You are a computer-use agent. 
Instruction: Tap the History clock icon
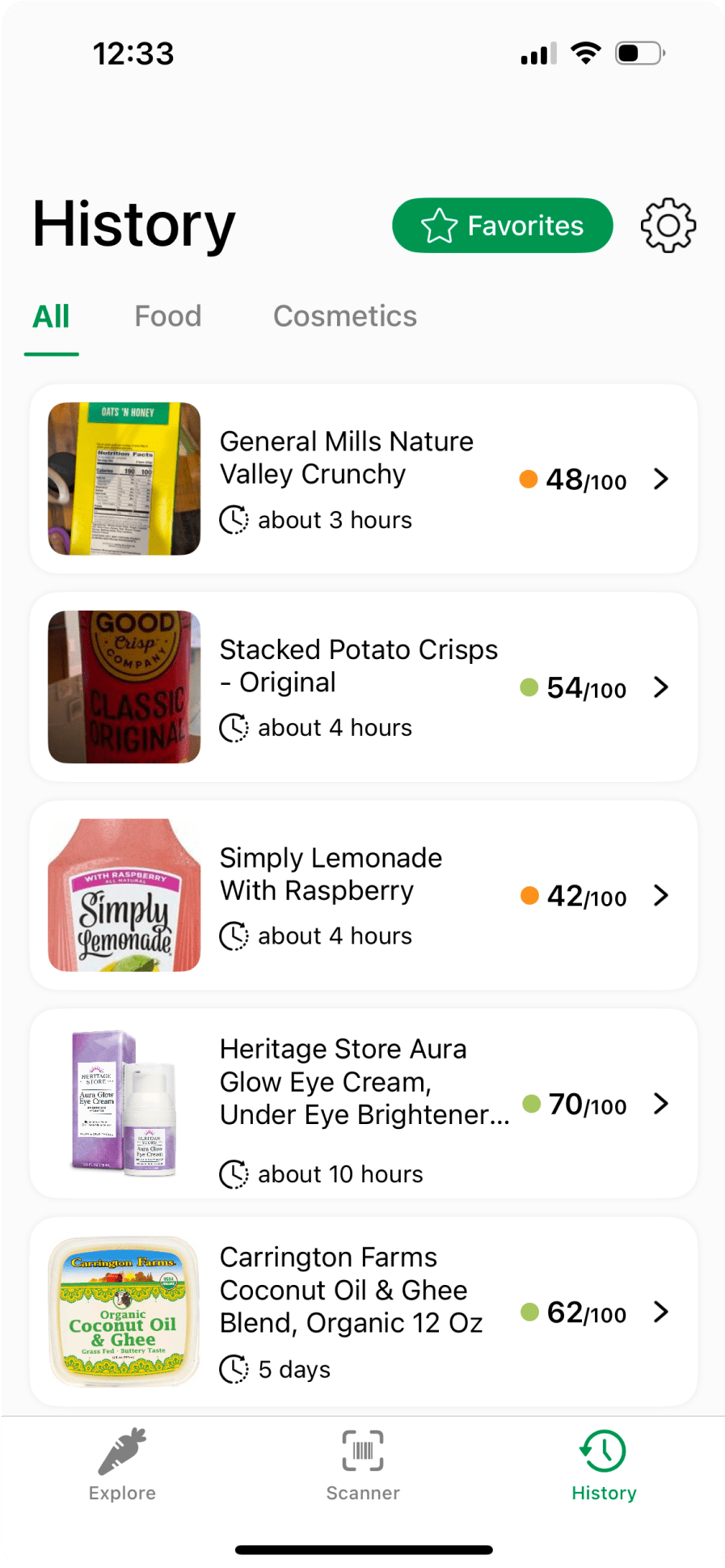pos(604,1451)
